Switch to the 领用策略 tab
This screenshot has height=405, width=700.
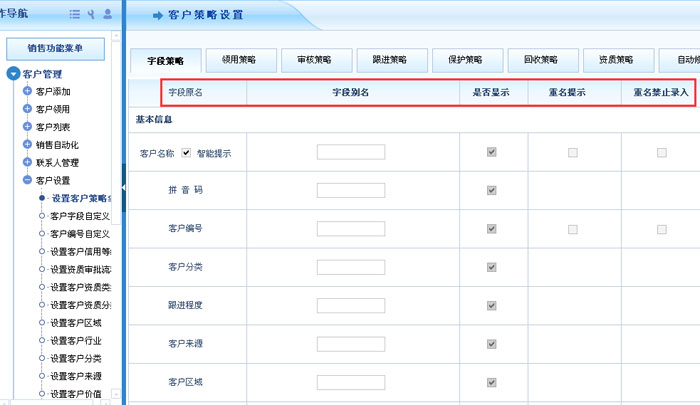[243, 60]
